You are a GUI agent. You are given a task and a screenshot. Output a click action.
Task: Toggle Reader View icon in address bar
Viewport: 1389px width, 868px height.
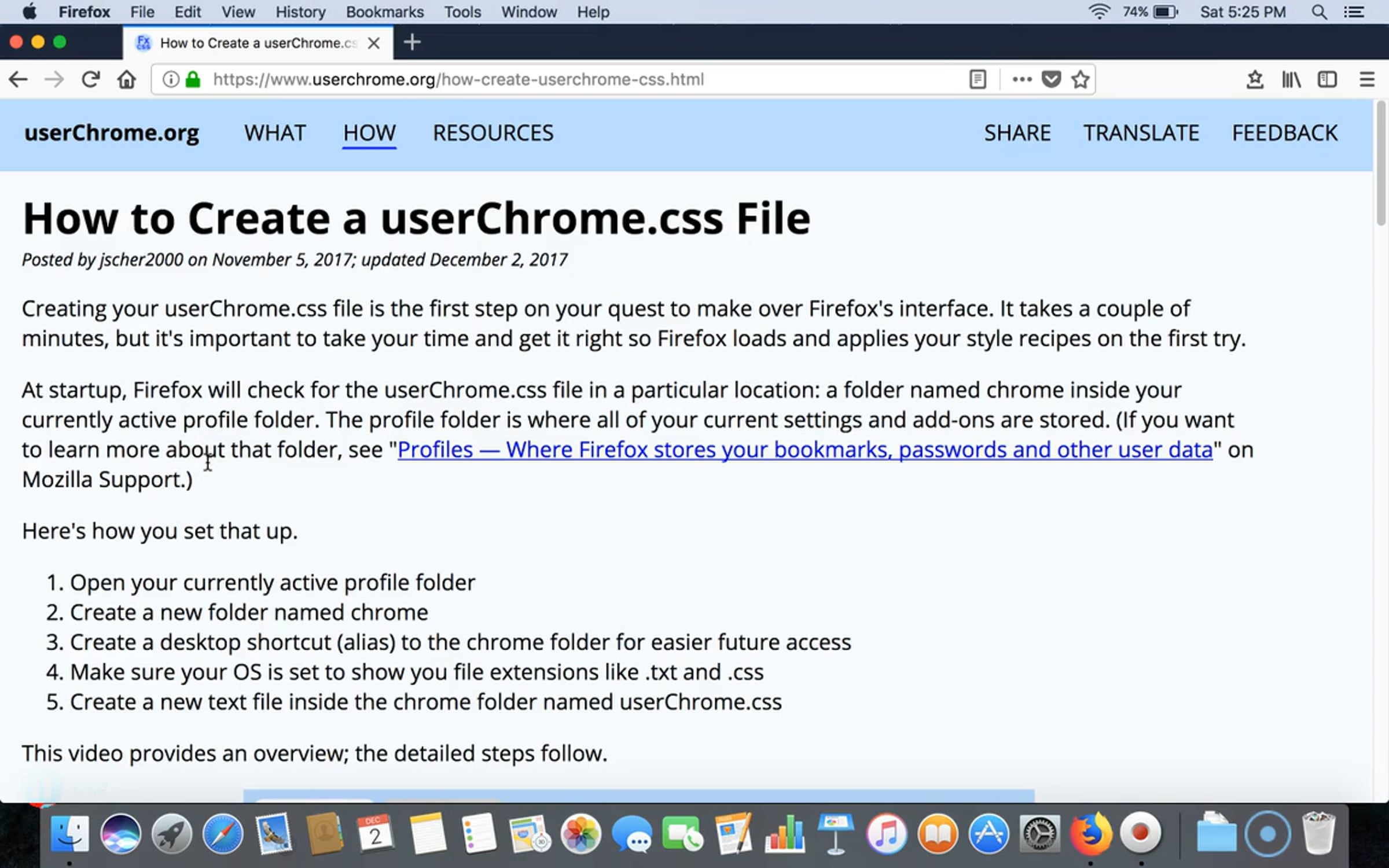click(x=978, y=79)
